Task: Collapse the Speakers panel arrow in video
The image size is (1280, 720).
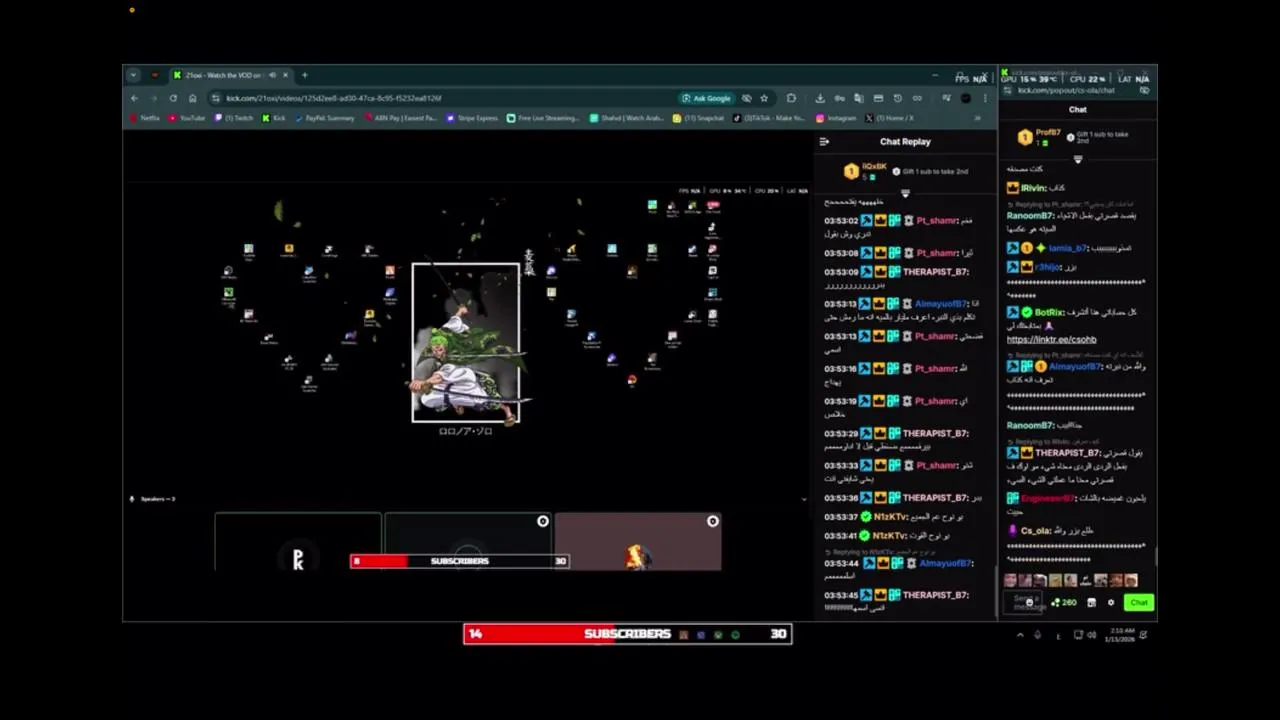Action: (x=804, y=498)
